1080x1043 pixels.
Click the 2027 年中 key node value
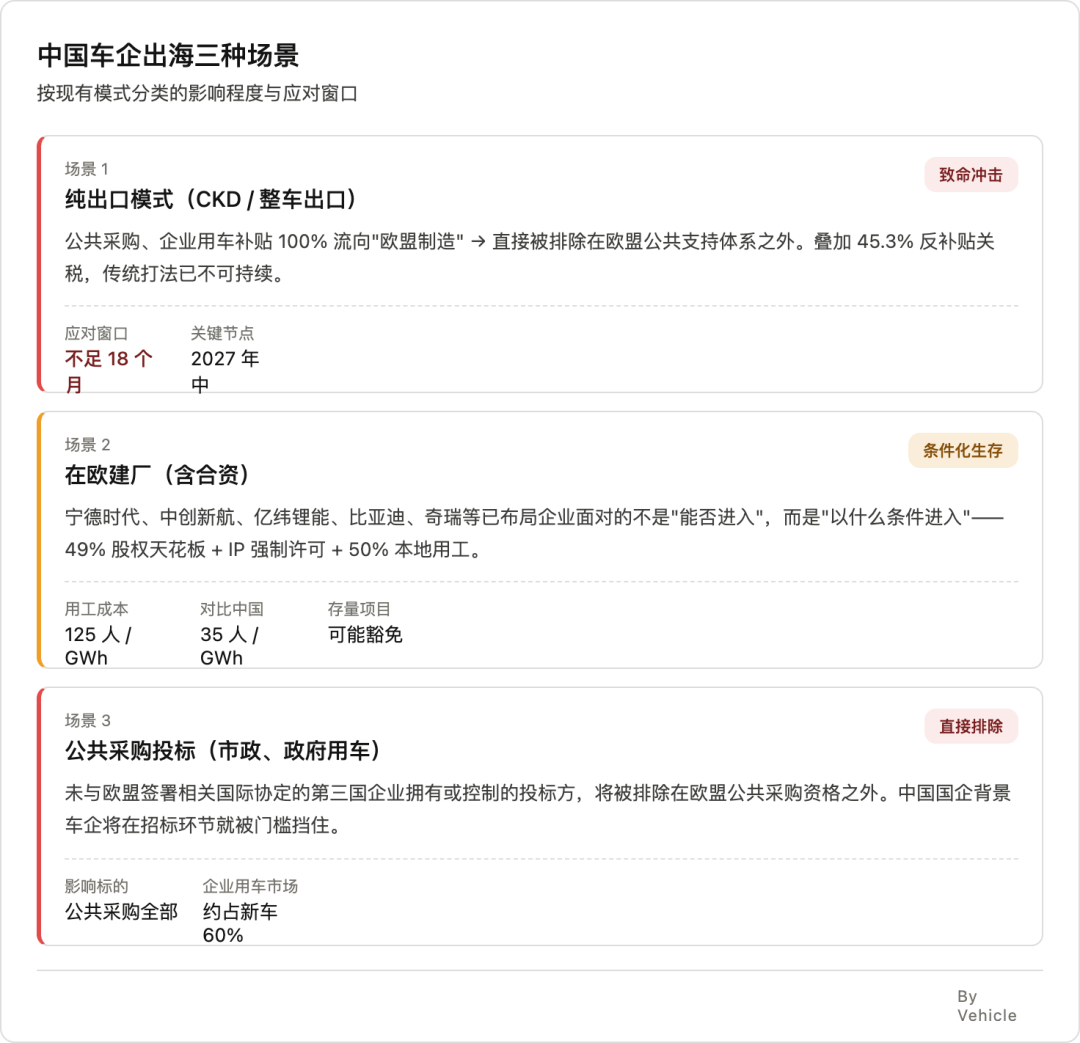coord(225,371)
